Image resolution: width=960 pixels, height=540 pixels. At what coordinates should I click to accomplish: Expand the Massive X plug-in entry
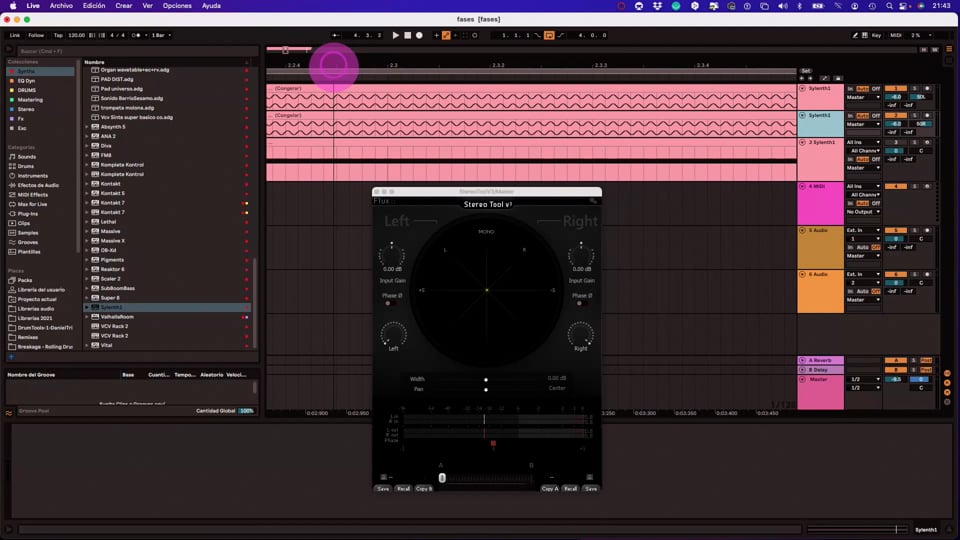click(x=87, y=241)
